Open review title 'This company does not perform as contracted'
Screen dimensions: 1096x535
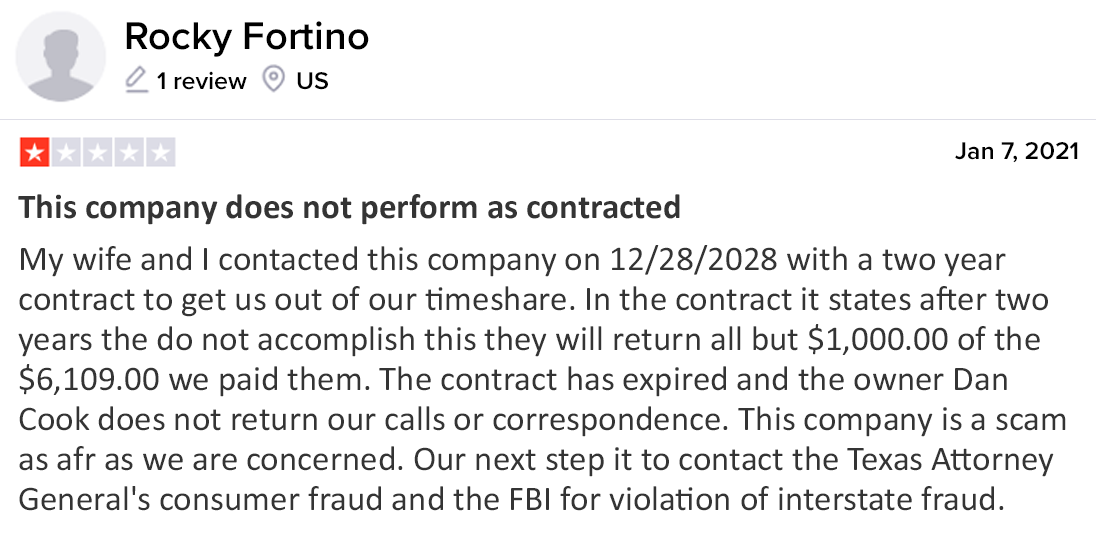(349, 207)
